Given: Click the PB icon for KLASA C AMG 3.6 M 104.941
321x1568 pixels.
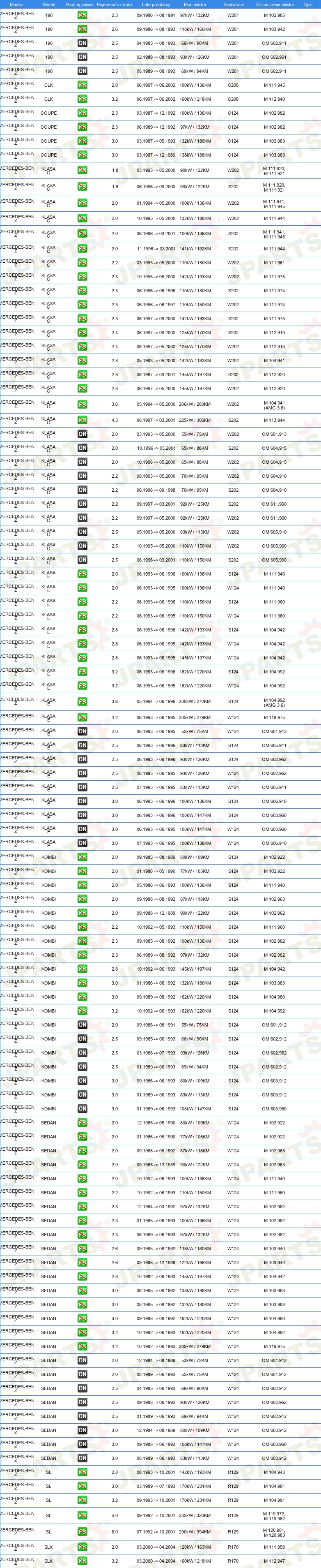Looking at the screenshot, I should coord(82,404).
